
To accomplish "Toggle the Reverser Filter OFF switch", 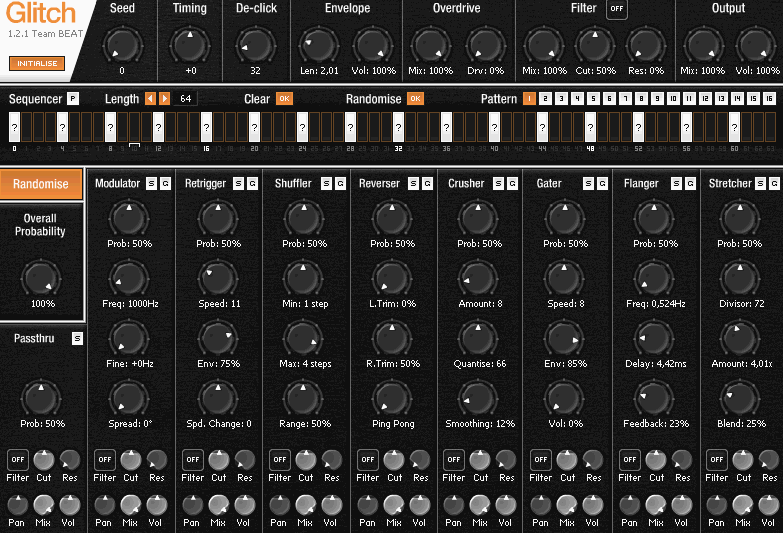I will 368,460.
